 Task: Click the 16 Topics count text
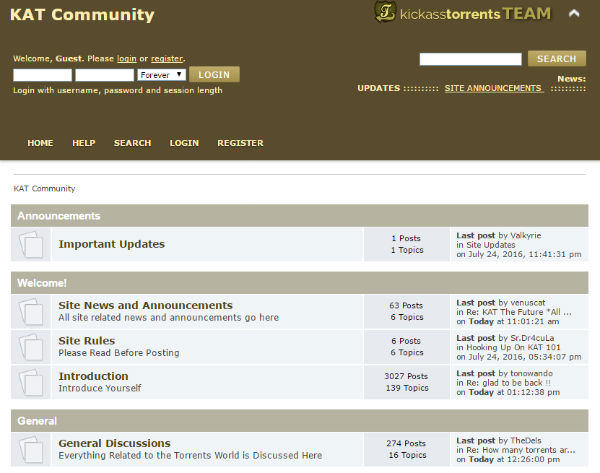[x=408, y=455]
